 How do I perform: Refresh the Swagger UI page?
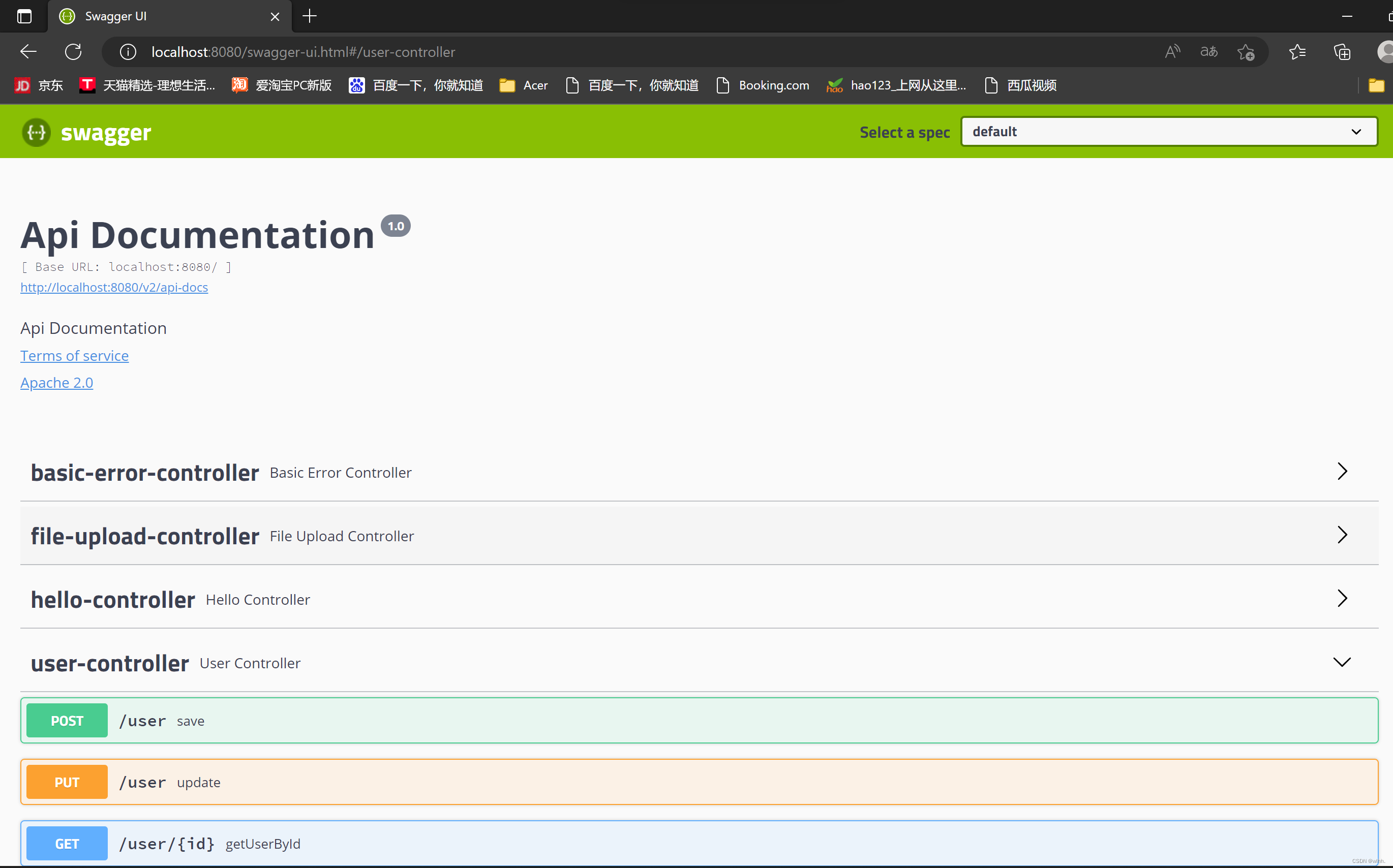tap(74, 52)
